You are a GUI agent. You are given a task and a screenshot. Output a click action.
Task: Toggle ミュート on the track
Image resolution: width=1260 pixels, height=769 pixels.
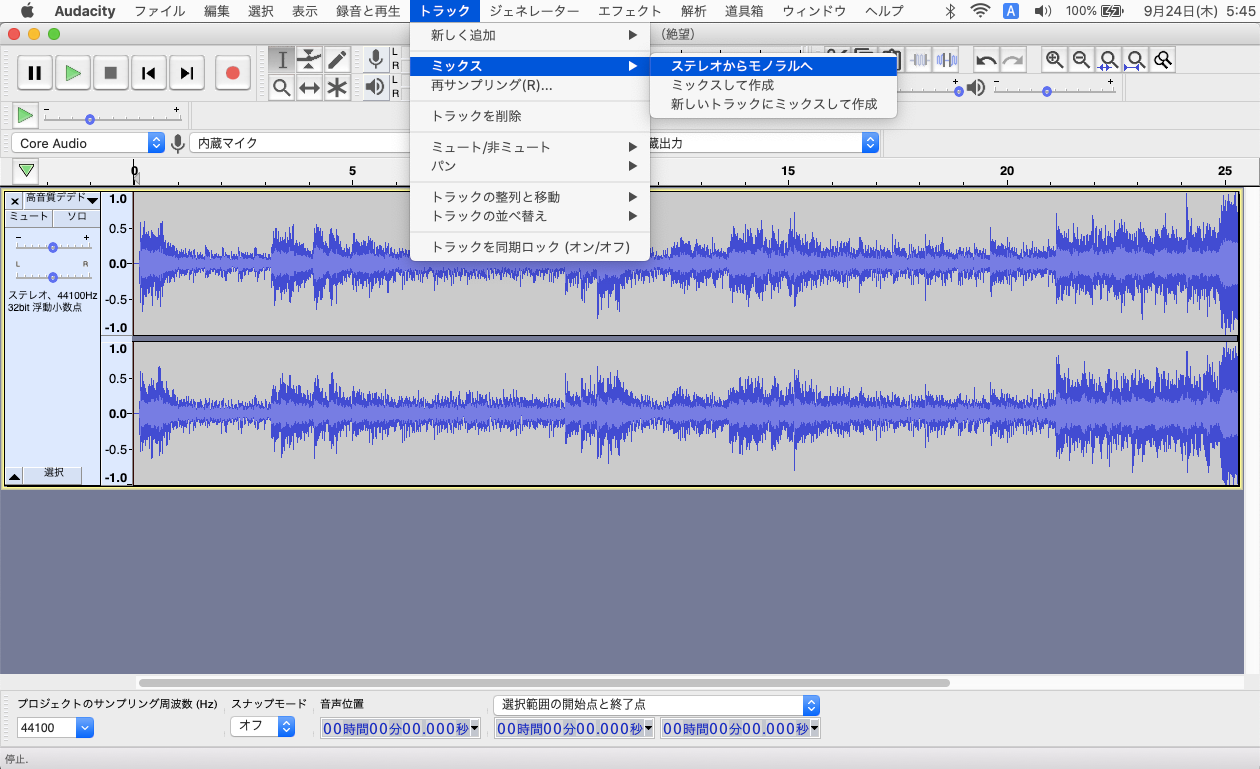pyautogui.click(x=28, y=216)
